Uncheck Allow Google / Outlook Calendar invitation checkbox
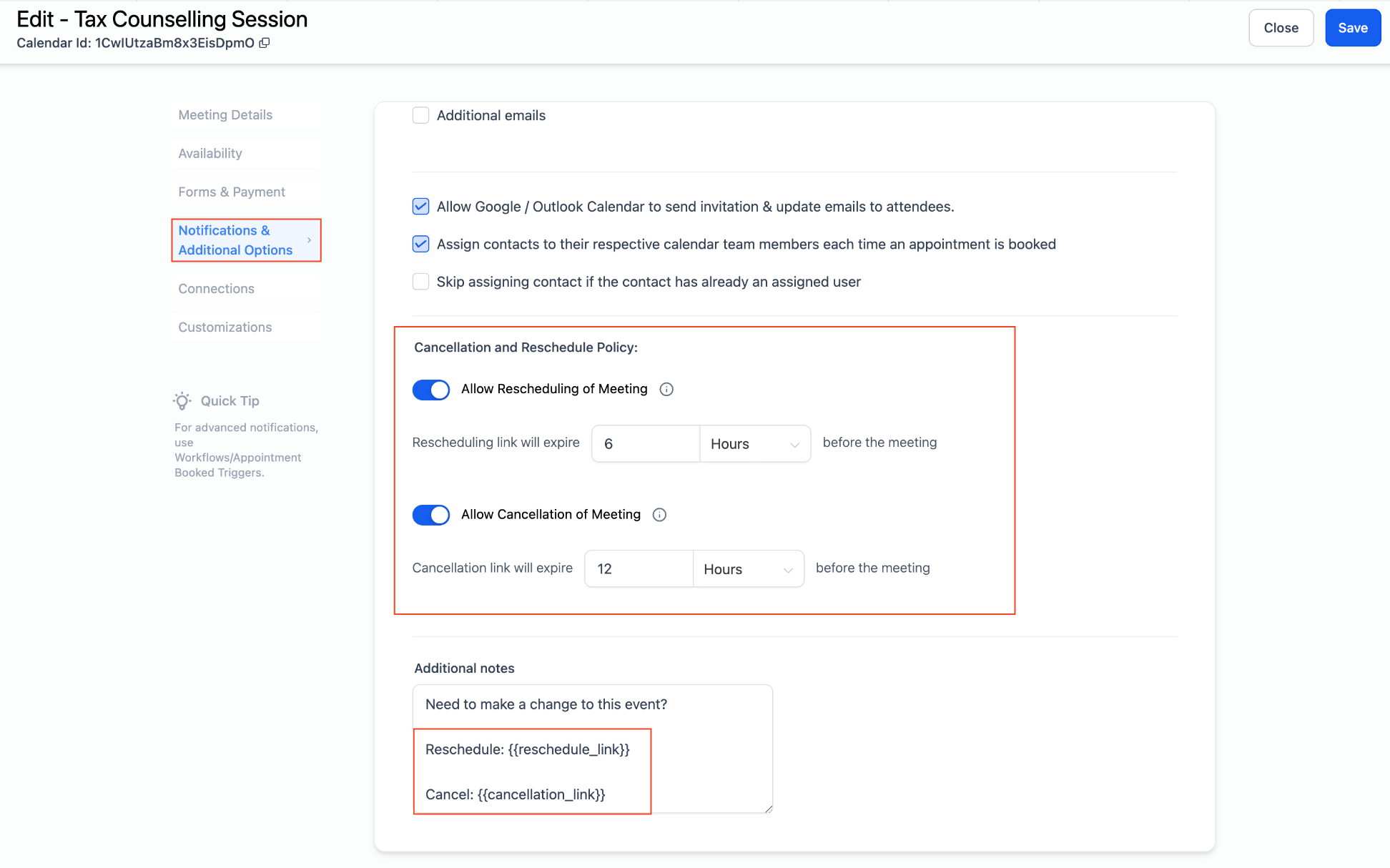 pos(420,207)
